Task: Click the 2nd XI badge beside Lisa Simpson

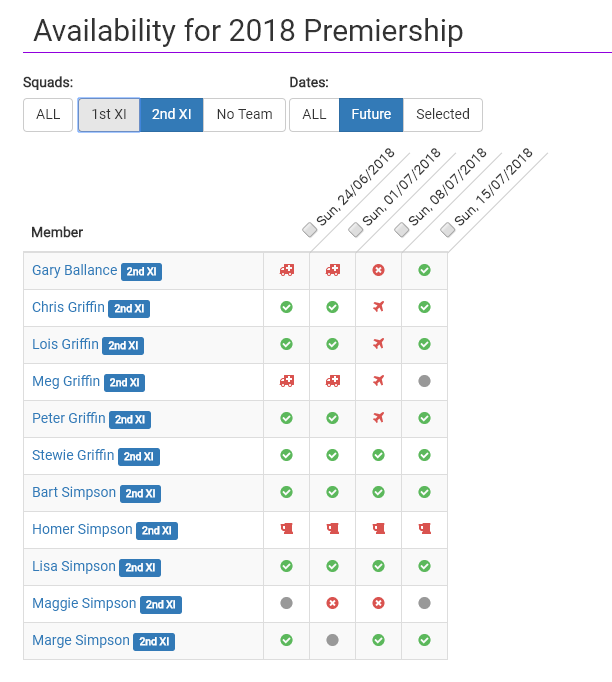Action: (139, 567)
